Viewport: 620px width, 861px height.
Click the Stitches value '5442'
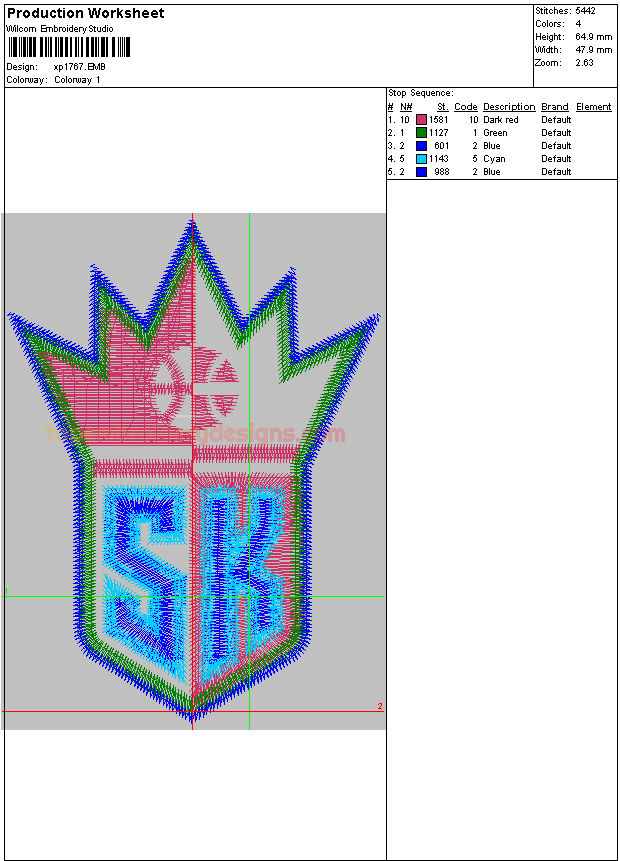pos(585,10)
